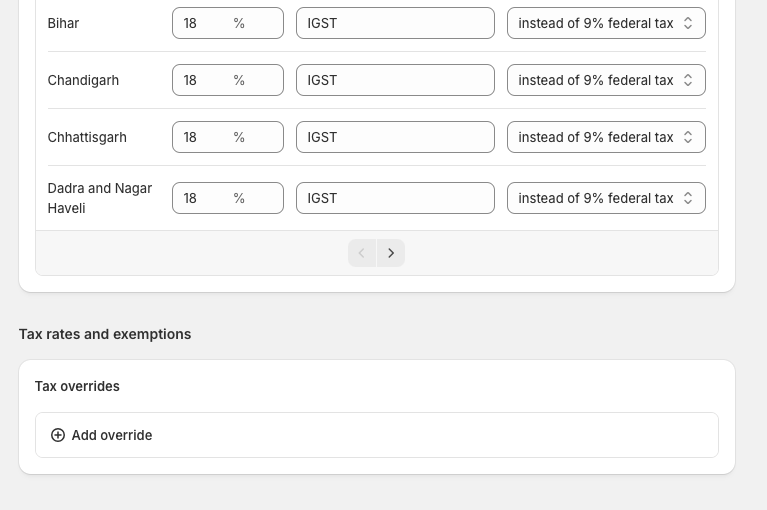767x510 pixels.
Task: Click Dadra and Nagar Haveli IGST field
Action: (395, 198)
